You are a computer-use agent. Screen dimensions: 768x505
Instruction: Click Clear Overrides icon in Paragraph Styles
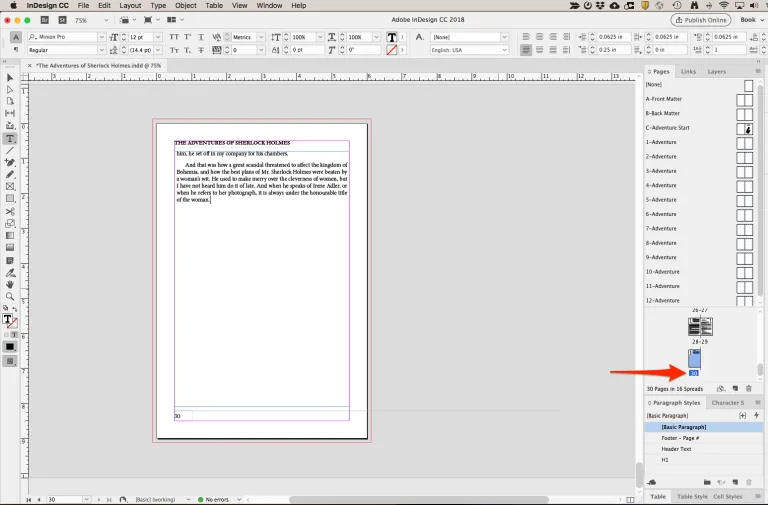721,482
